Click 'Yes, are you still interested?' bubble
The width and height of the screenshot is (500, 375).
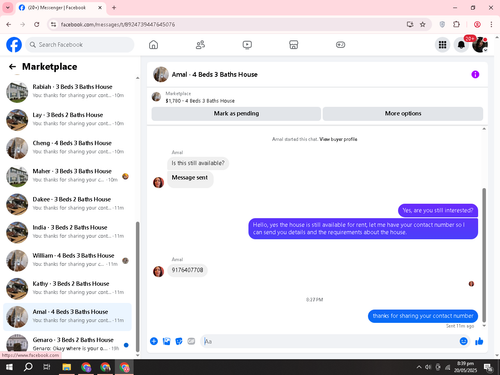[x=438, y=210]
